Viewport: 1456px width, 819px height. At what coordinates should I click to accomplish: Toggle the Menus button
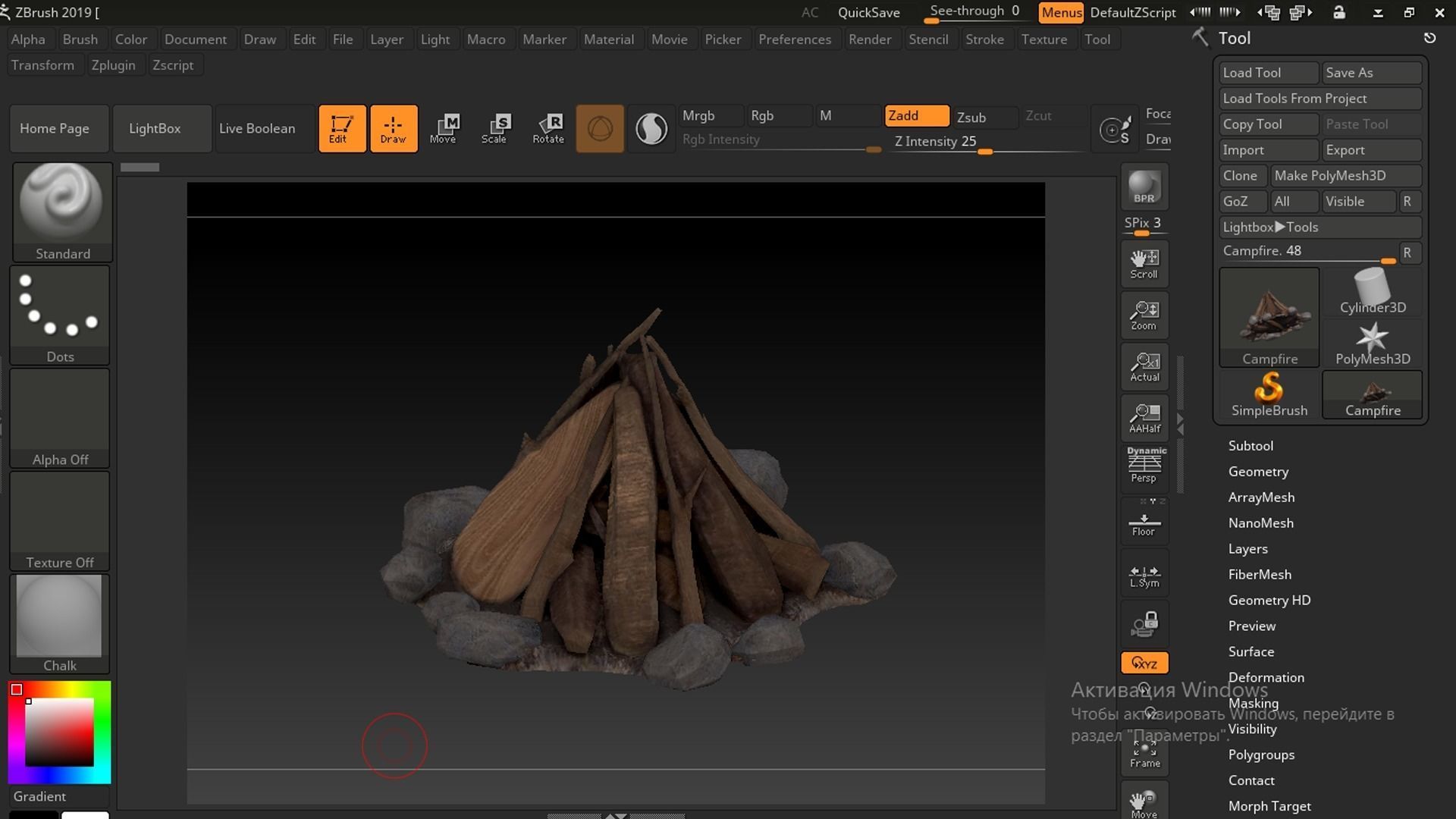tap(1061, 13)
